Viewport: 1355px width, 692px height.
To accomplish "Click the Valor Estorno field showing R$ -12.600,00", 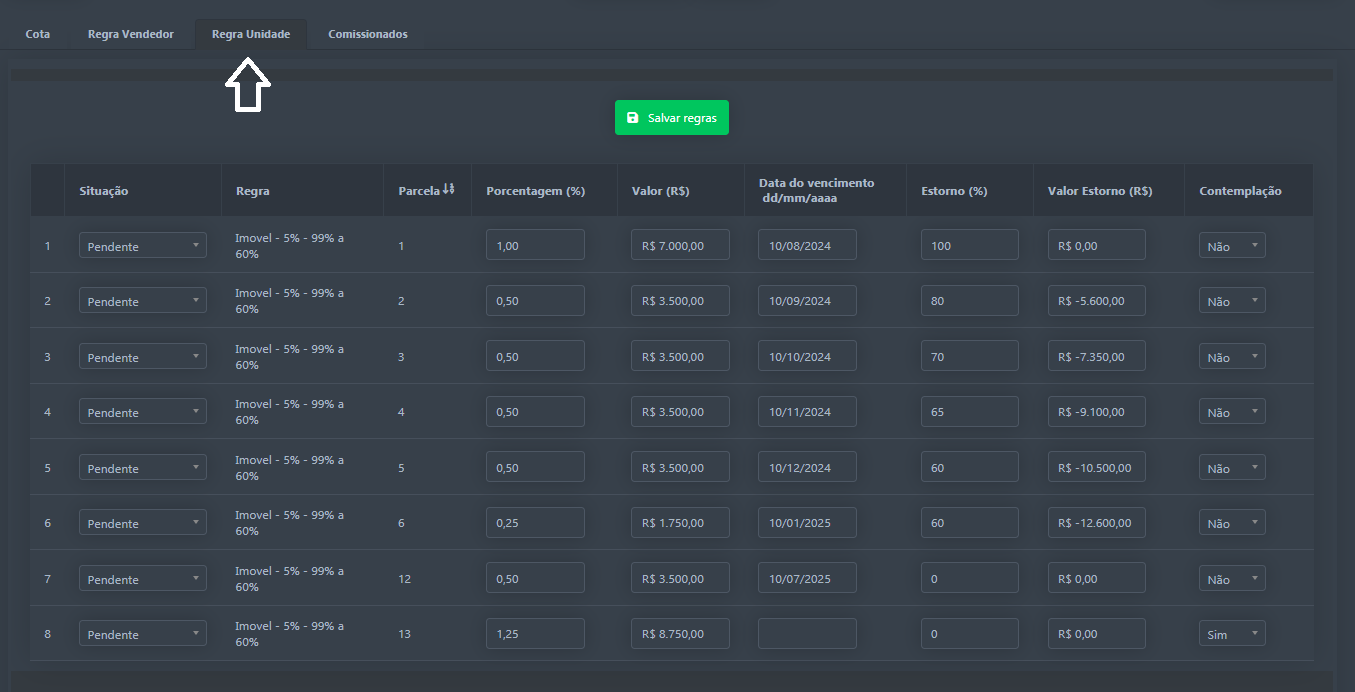I will pyautogui.click(x=1096, y=522).
